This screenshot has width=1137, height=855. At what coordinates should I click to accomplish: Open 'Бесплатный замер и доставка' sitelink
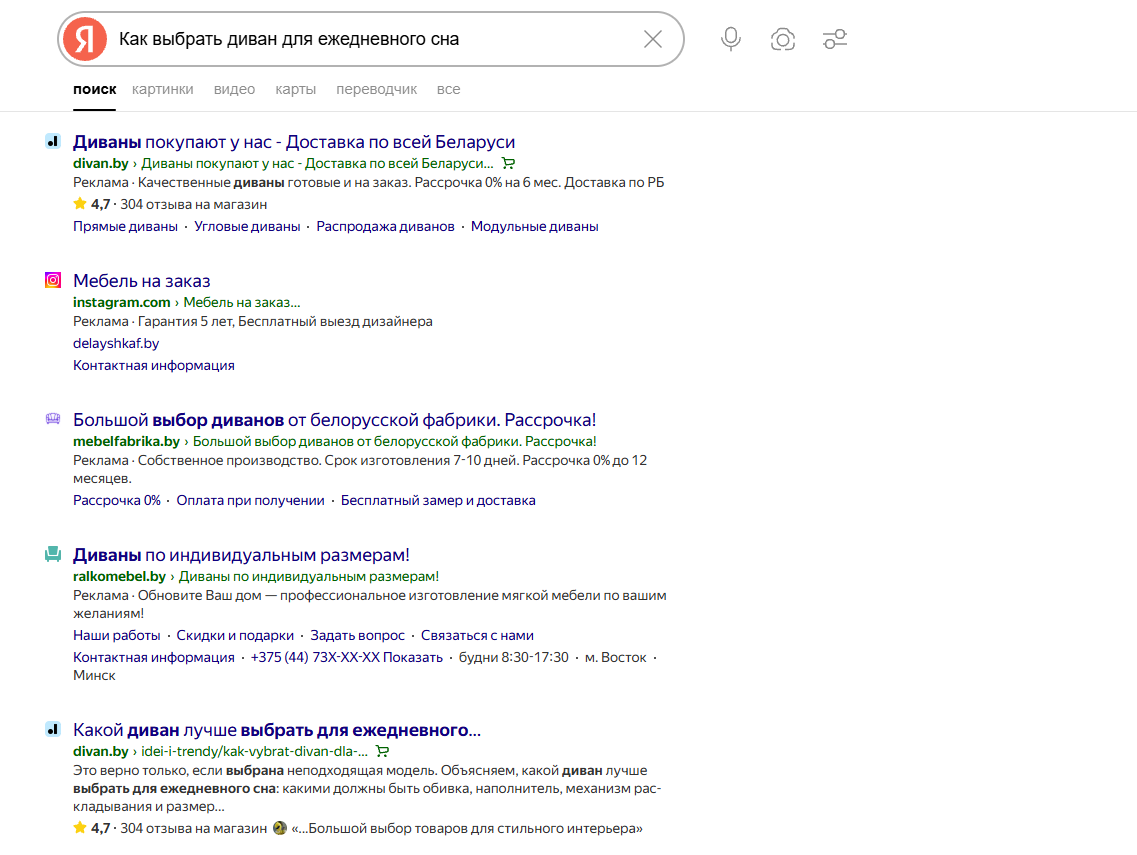(438, 500)
